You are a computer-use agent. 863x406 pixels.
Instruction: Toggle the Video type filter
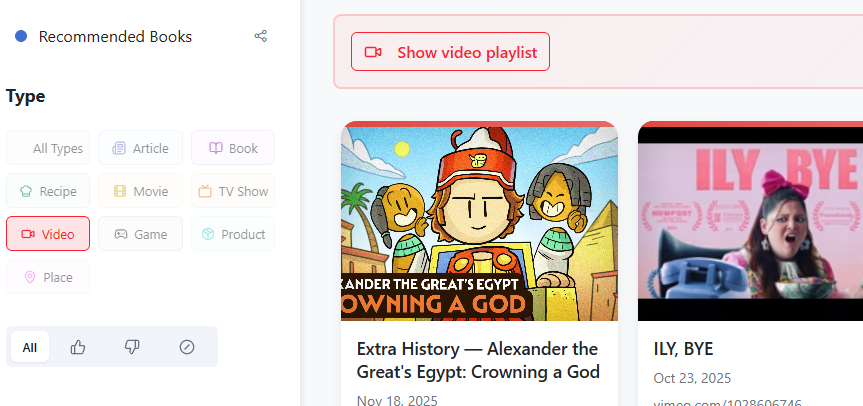48,234
